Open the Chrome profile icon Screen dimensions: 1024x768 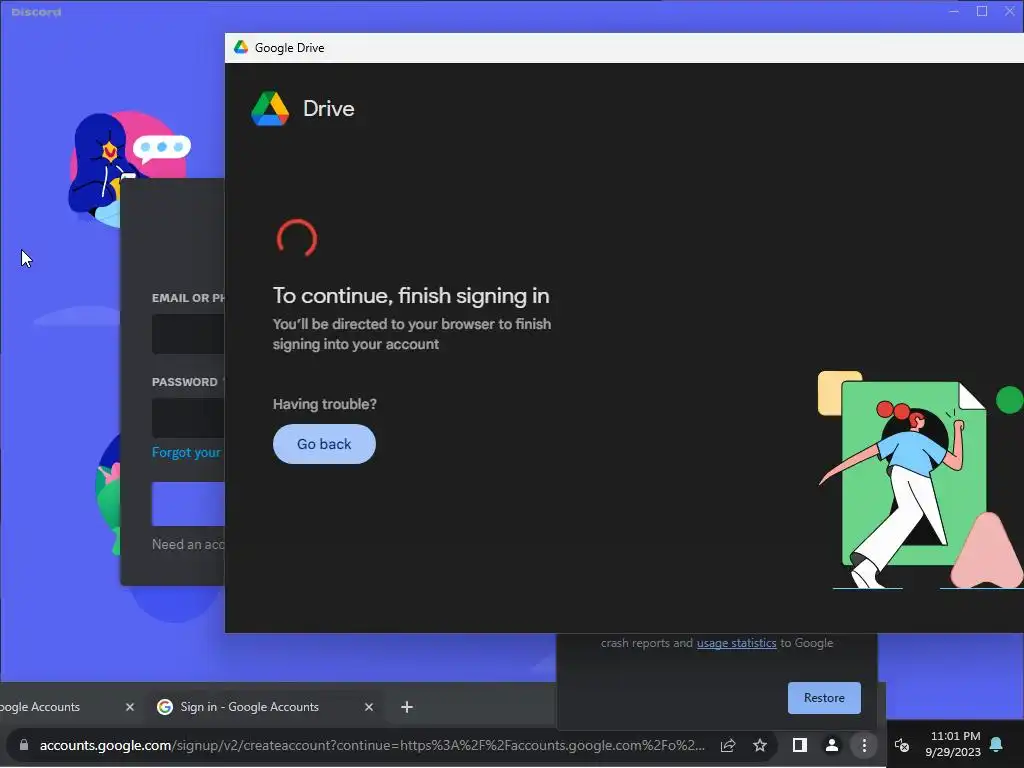click(831, 745)
